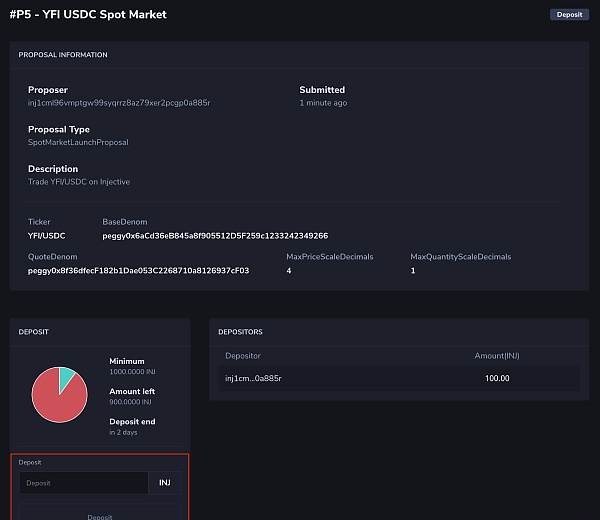Image resolution: width=600 pixels, height=520 pixels.
Task: Click the PROPOSAL INFORMATION panel header
Action: click(x=63, y=55)
